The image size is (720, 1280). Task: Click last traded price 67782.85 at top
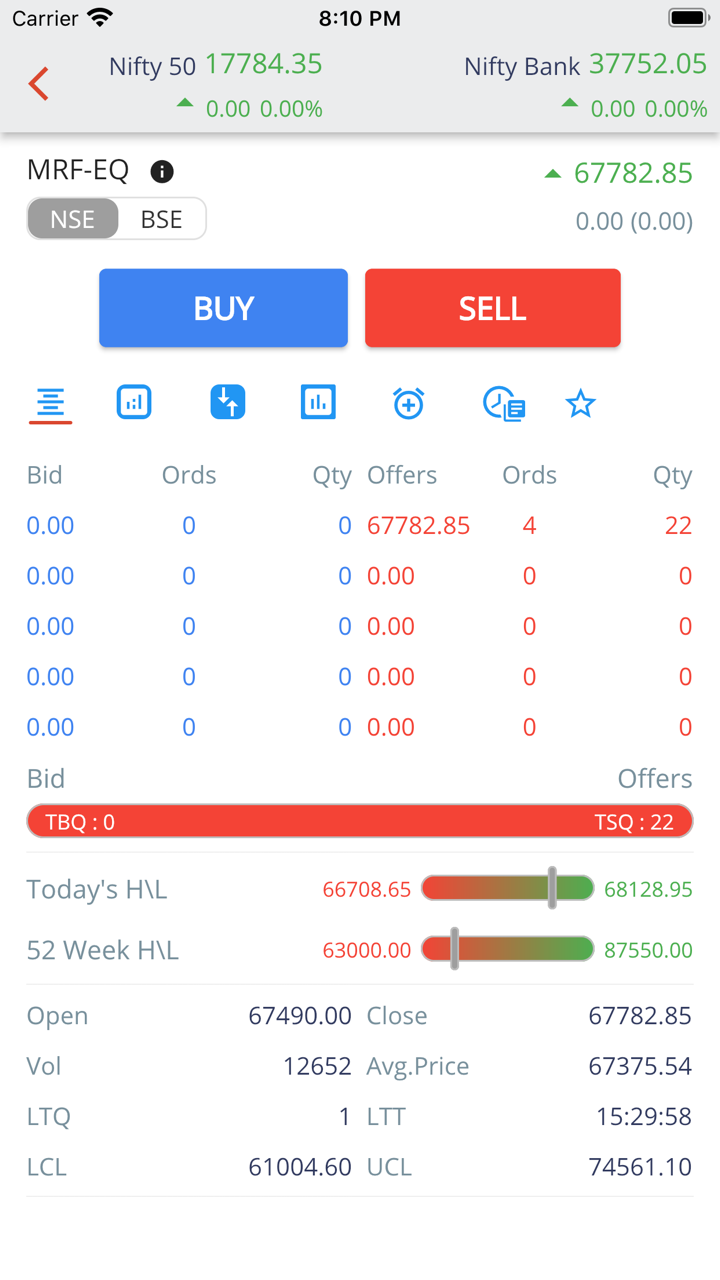coord(633,173)
